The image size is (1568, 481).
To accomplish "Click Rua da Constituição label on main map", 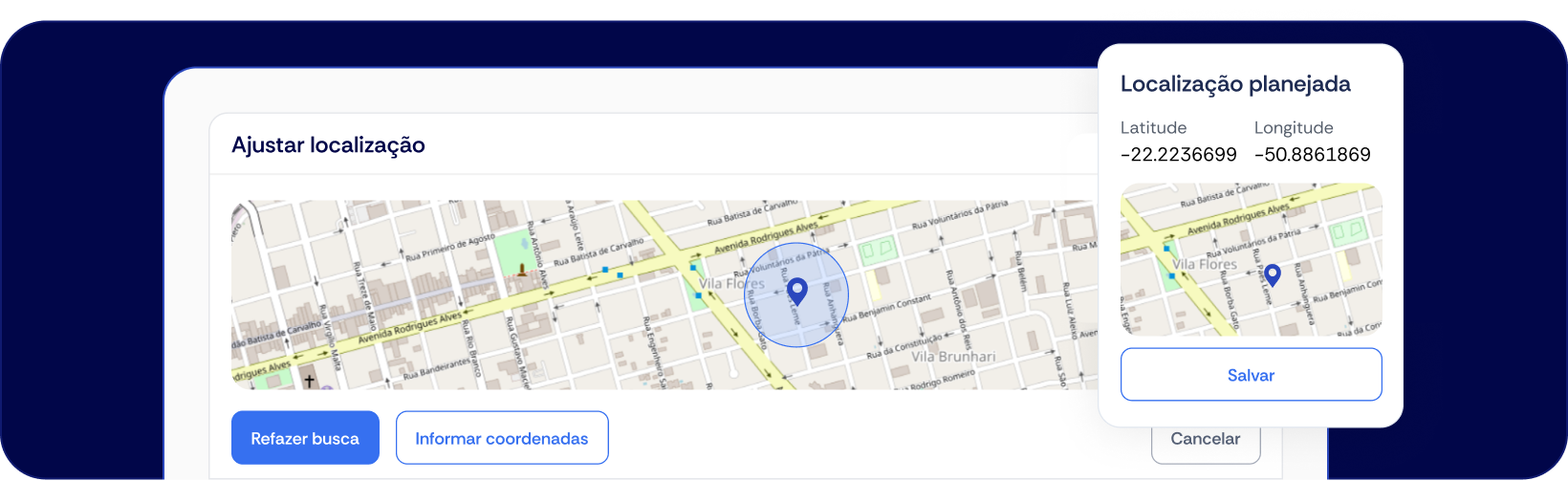I will click(904, 346).
